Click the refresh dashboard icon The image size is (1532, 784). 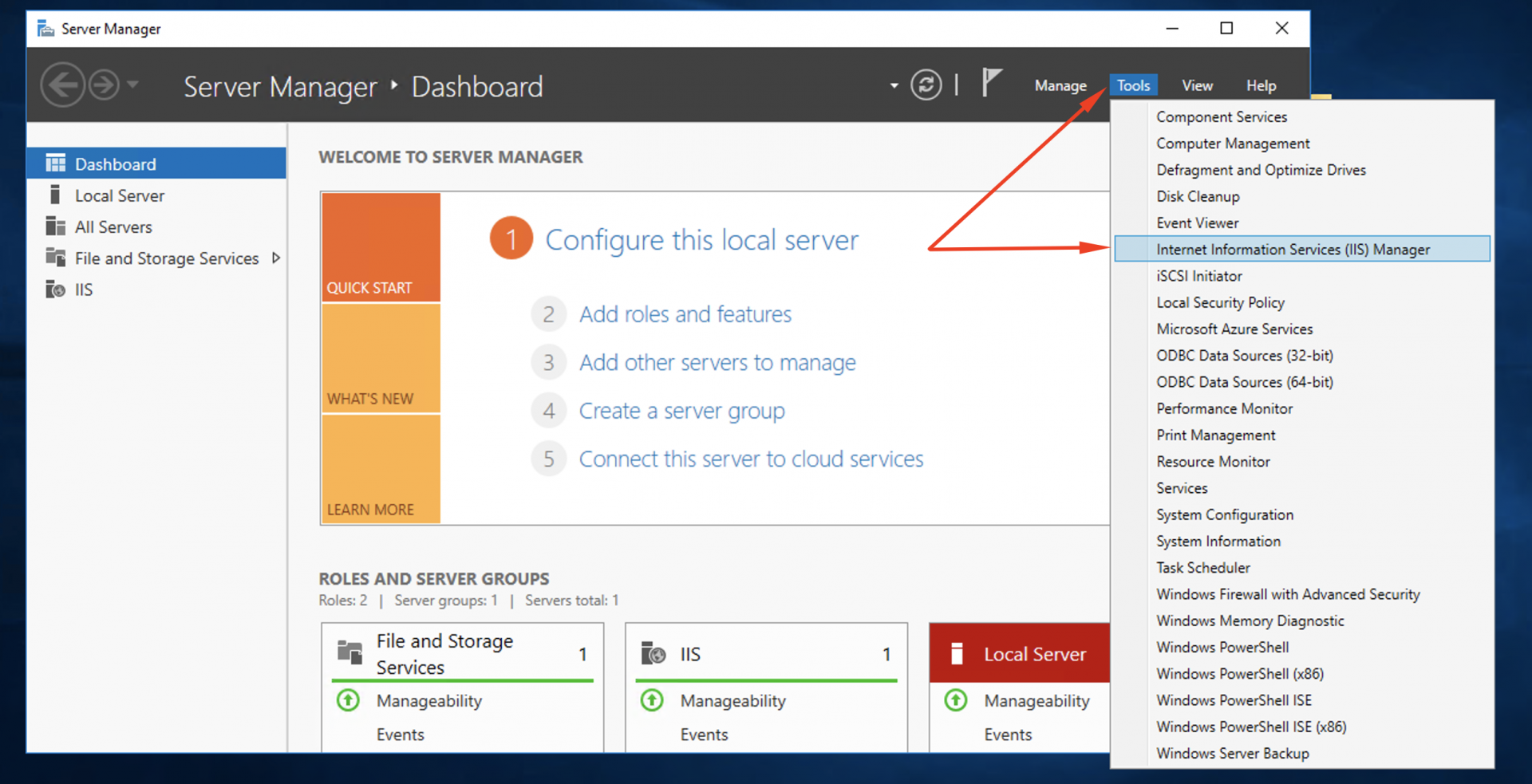[926, 85]
